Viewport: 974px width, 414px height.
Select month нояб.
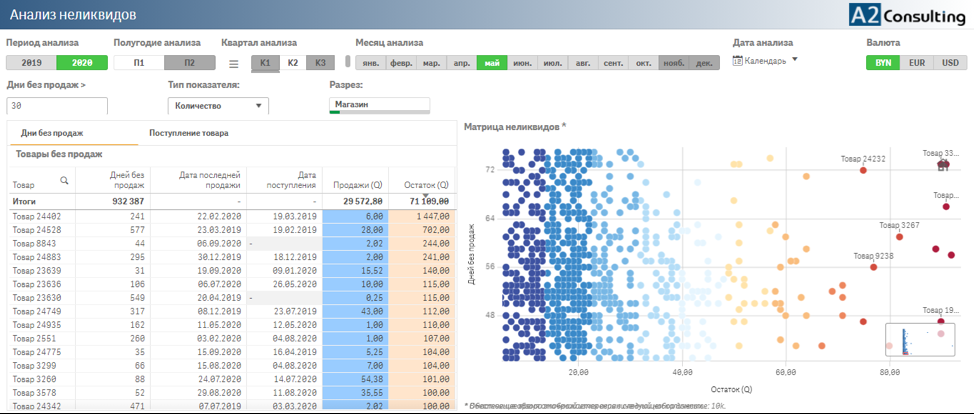[x=675, y=63]
